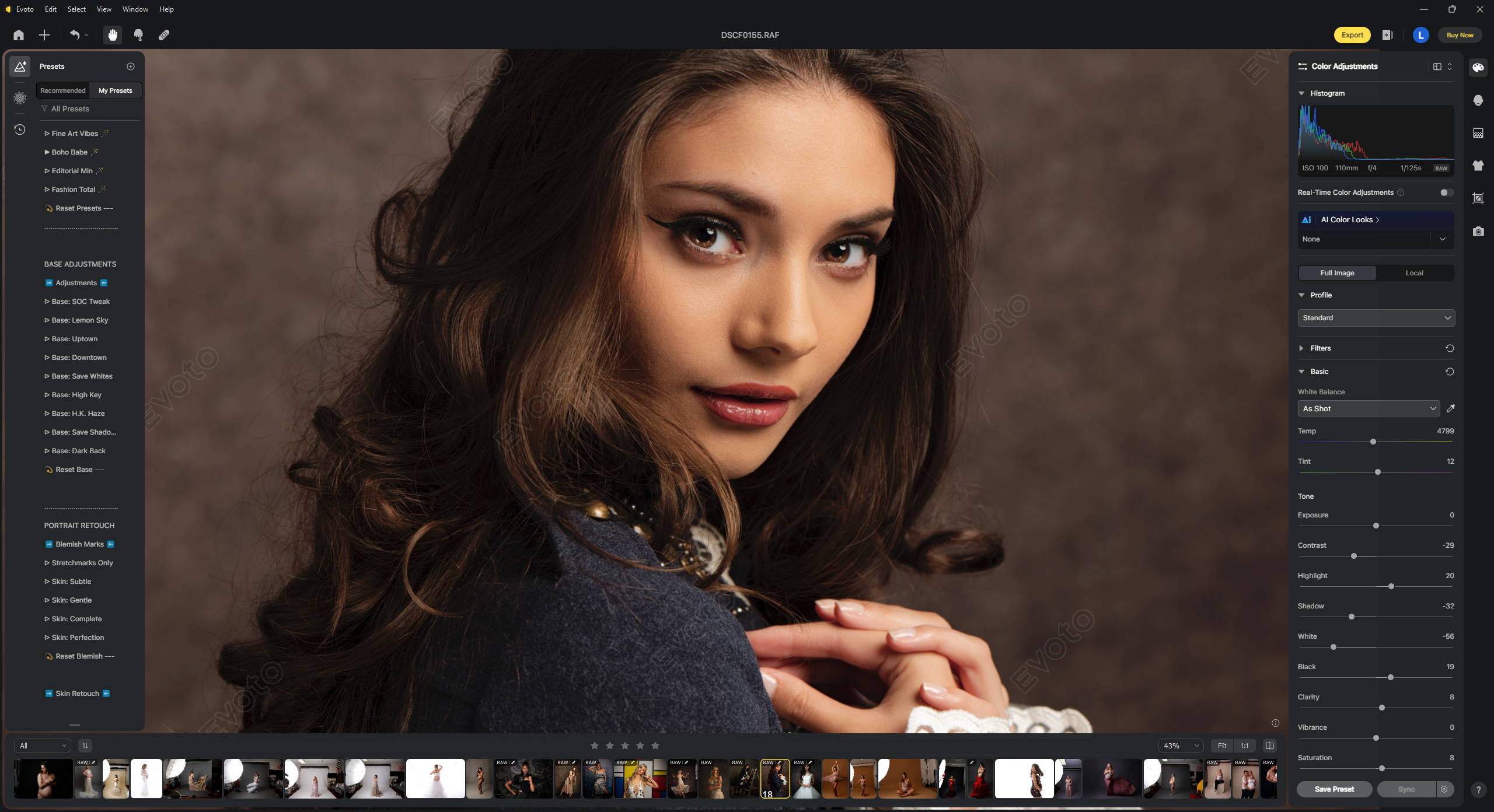Reset the Basic section adjustments
Screen dimensions: 1494x812
point(1449,372)
